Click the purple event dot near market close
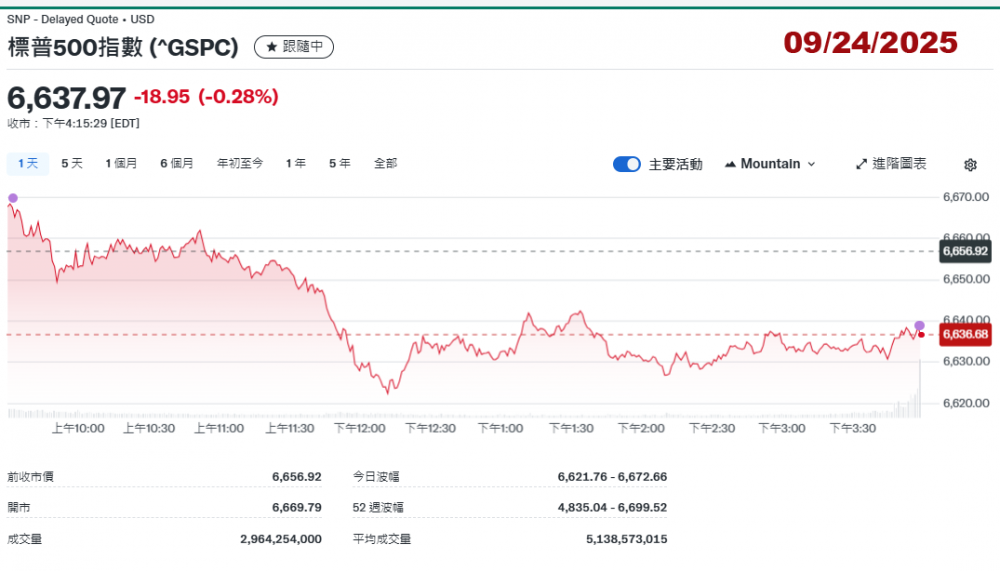Viewport: 1000px width, 571px height. [x=919, y=326]
